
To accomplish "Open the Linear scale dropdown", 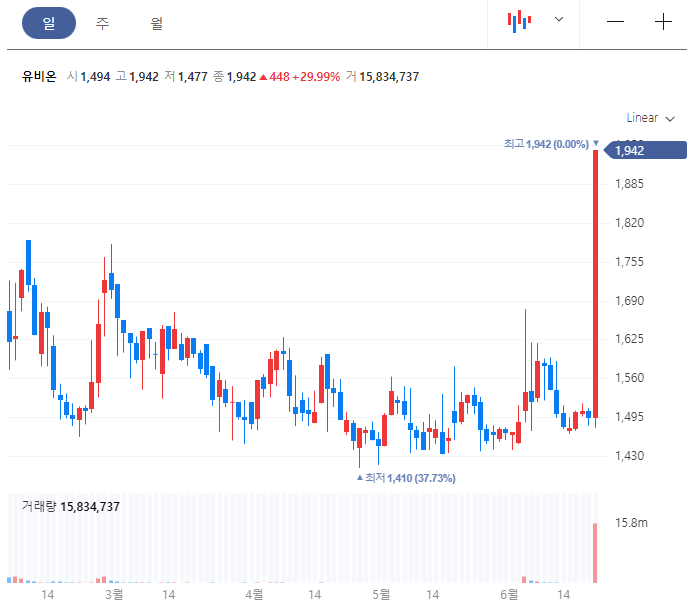I will (650, 118).
